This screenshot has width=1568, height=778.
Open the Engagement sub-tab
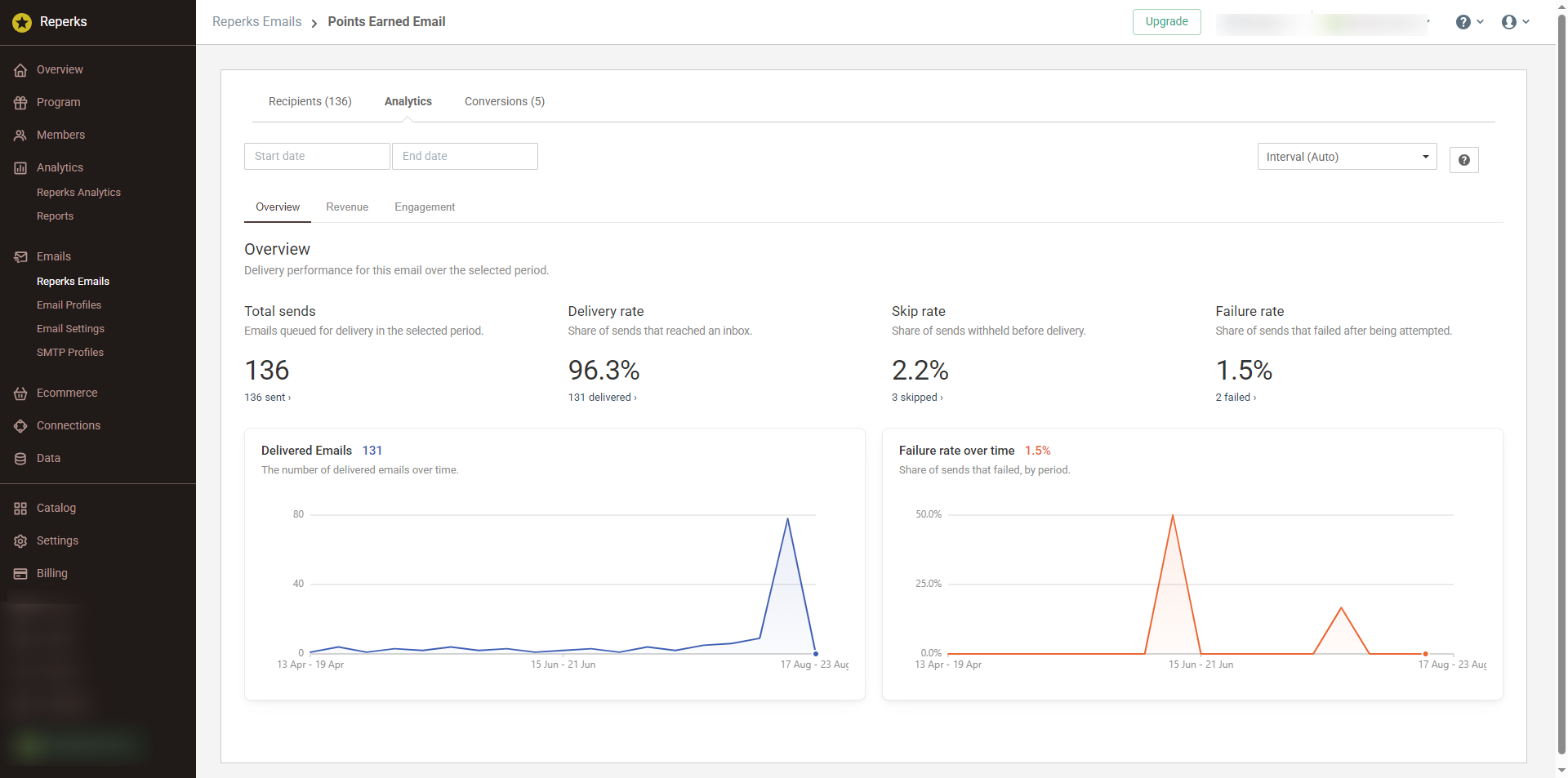click(425, 207)
